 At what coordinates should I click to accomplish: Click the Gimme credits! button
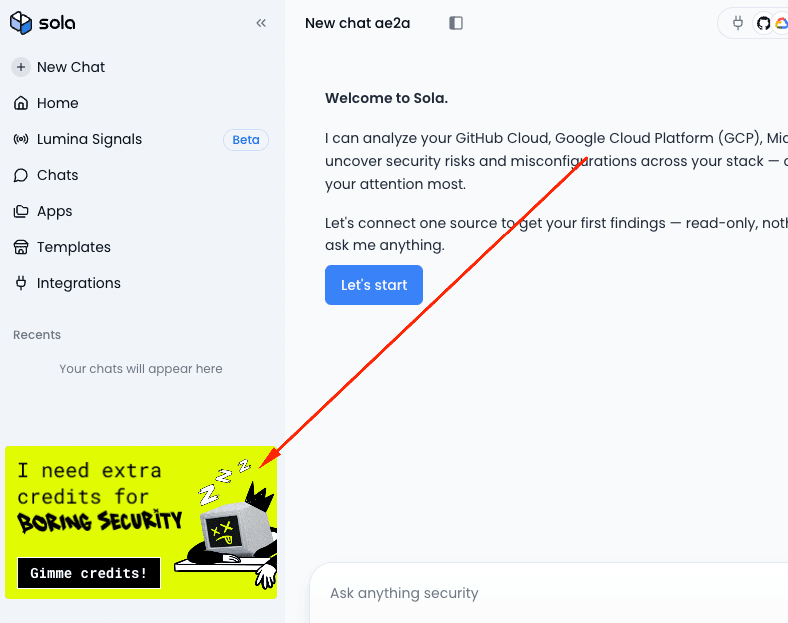89,573
